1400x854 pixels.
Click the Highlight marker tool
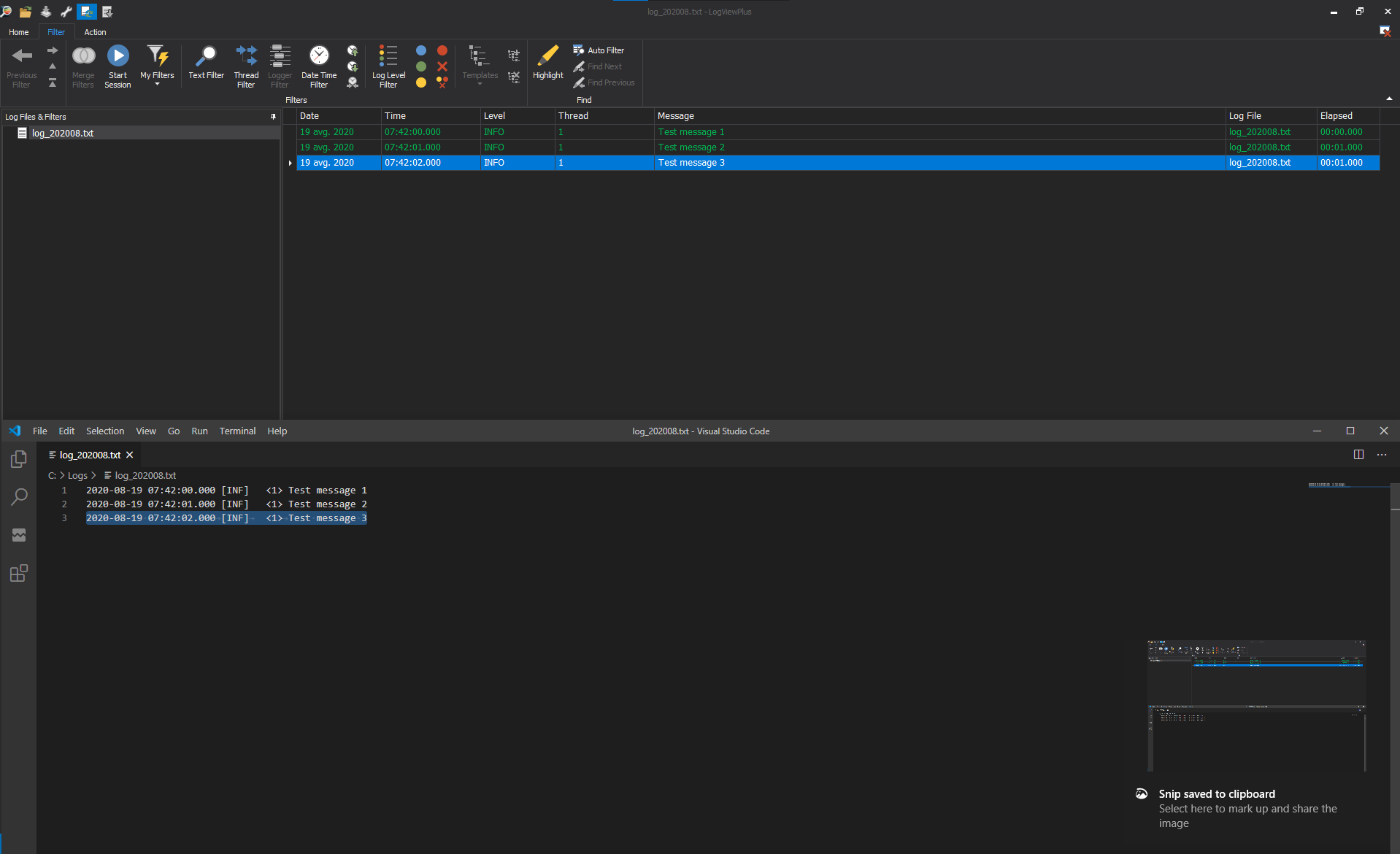pos(547,62)
